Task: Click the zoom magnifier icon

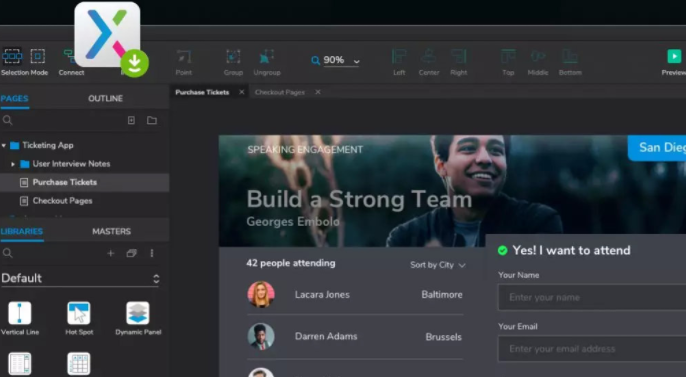Action: coord(315,60)
